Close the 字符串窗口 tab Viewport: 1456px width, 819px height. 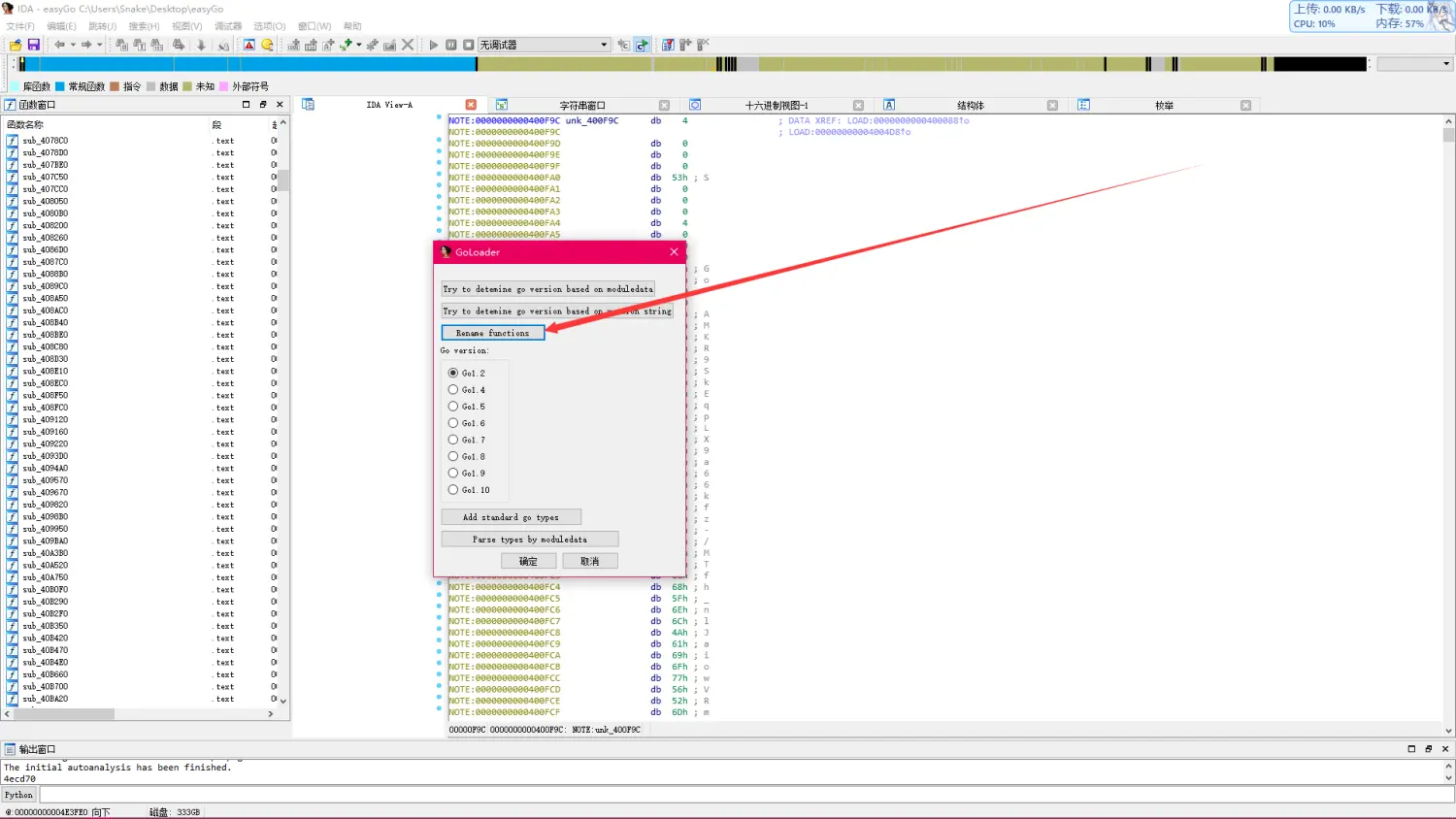pyautogui.click(x=664, y=105)
